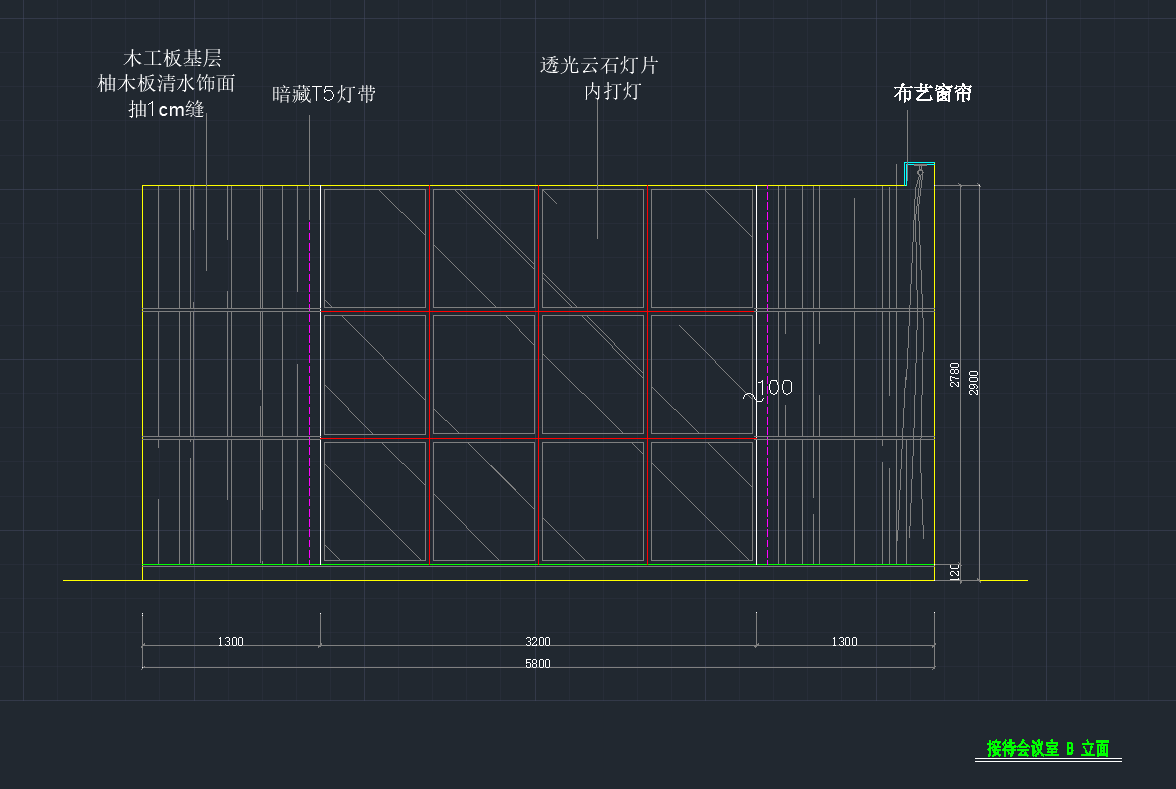1176x789 pixels.
Task: Select the 木工板基层 annotation text
Action: tap(171, 59)
